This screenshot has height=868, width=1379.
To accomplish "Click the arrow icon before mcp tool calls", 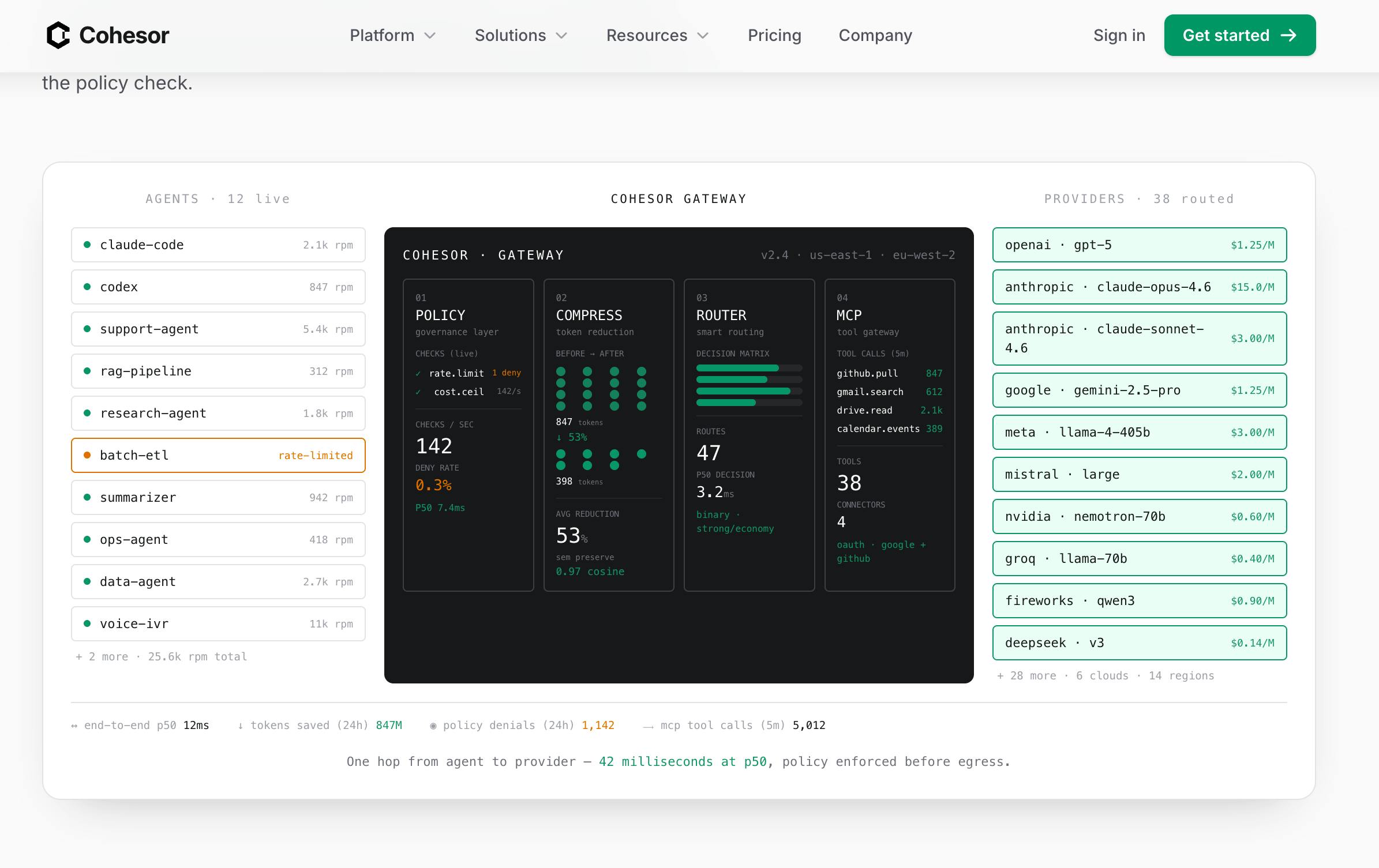I will click(x=649, y=727).
